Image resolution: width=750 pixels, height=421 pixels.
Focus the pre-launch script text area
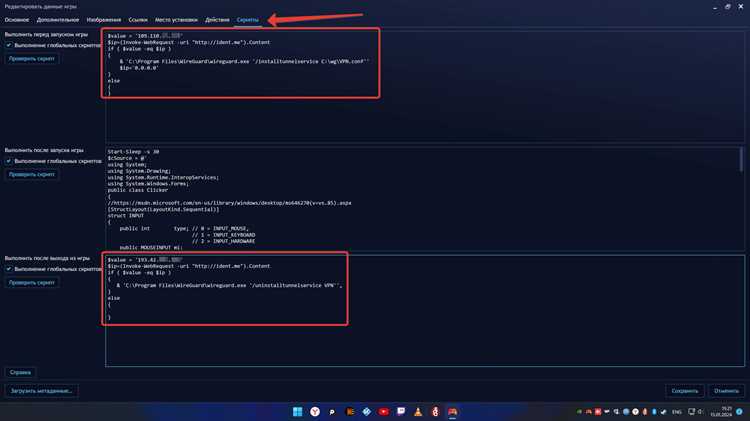point(425,87)
